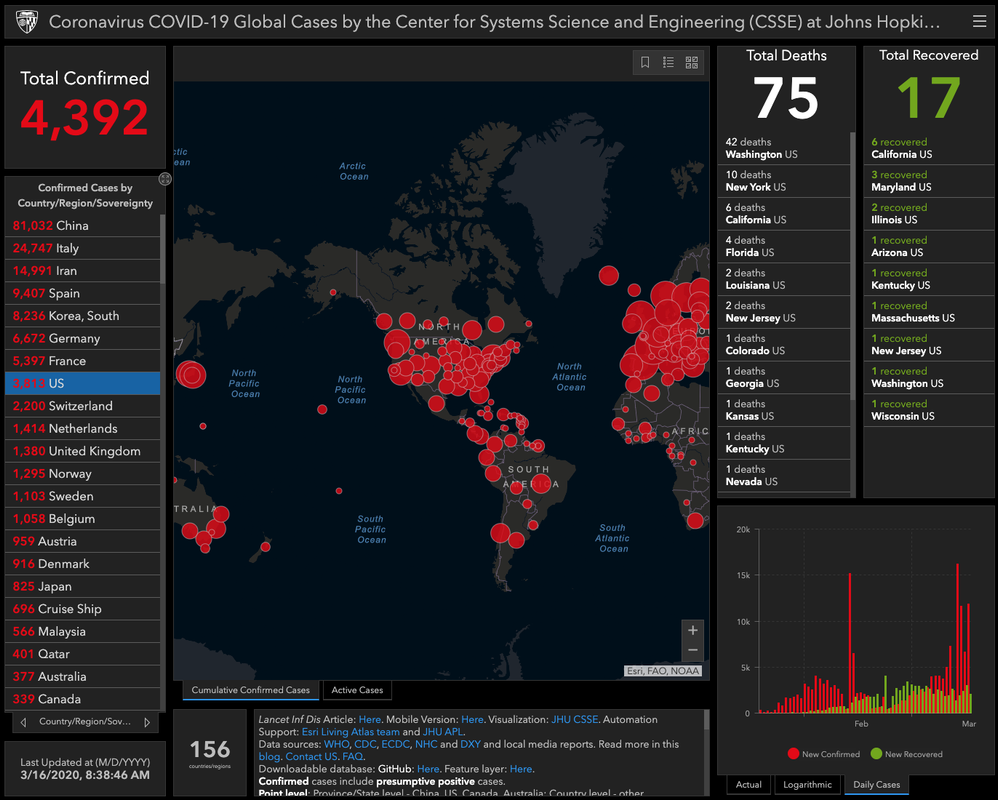The image size is (998, 800).
Task: Open the hamburger menu in header
Action: point(980,22)
